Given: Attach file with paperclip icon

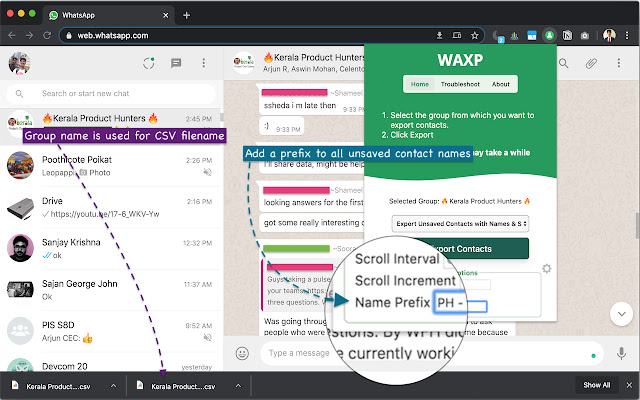Looking at the screenshot, I should tap(591, 63).
